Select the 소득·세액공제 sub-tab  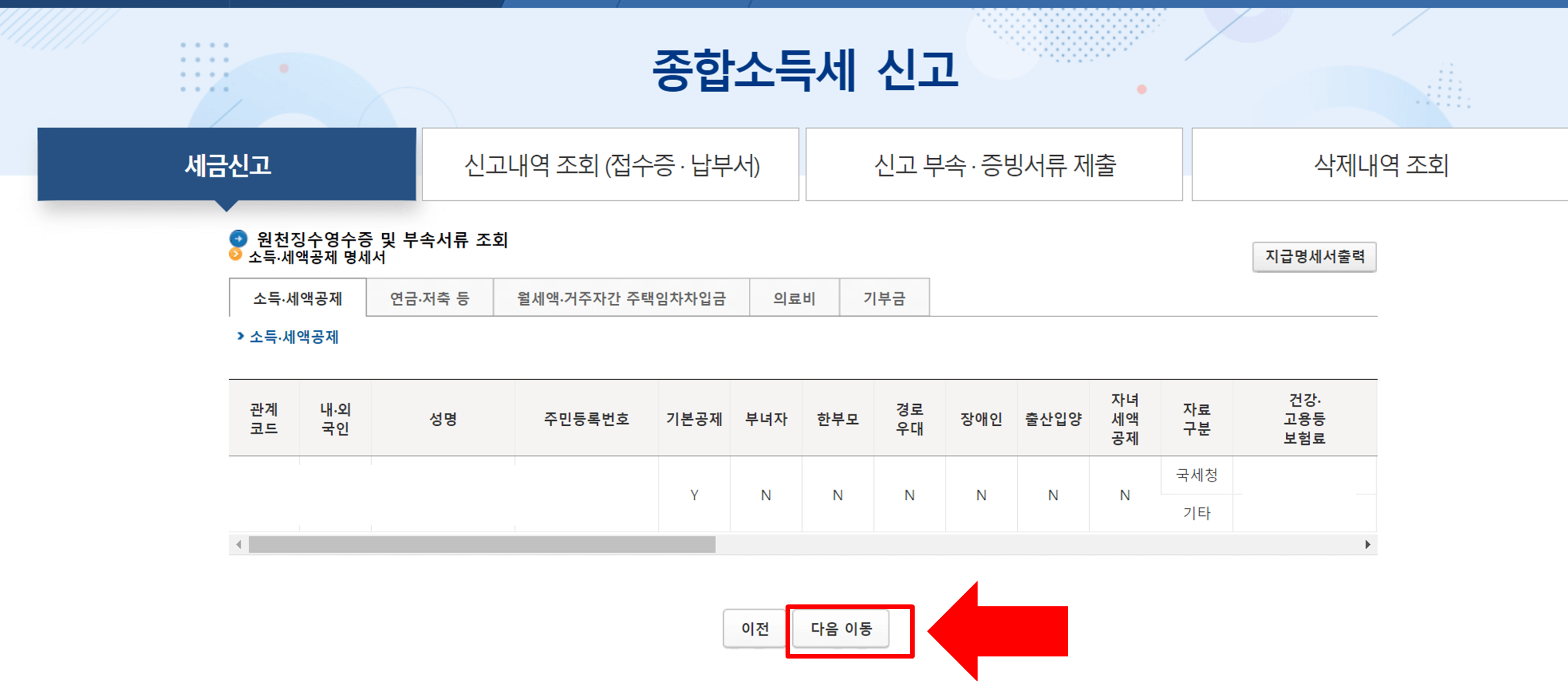298,298
